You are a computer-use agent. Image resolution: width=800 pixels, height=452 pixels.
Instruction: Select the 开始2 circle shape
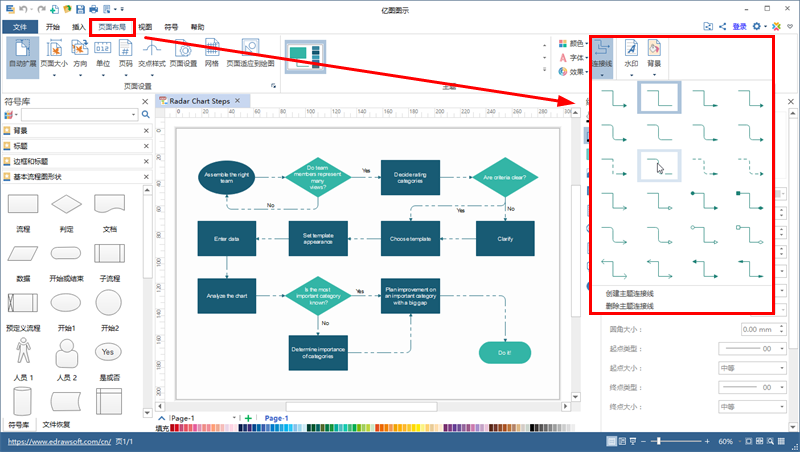109,303
